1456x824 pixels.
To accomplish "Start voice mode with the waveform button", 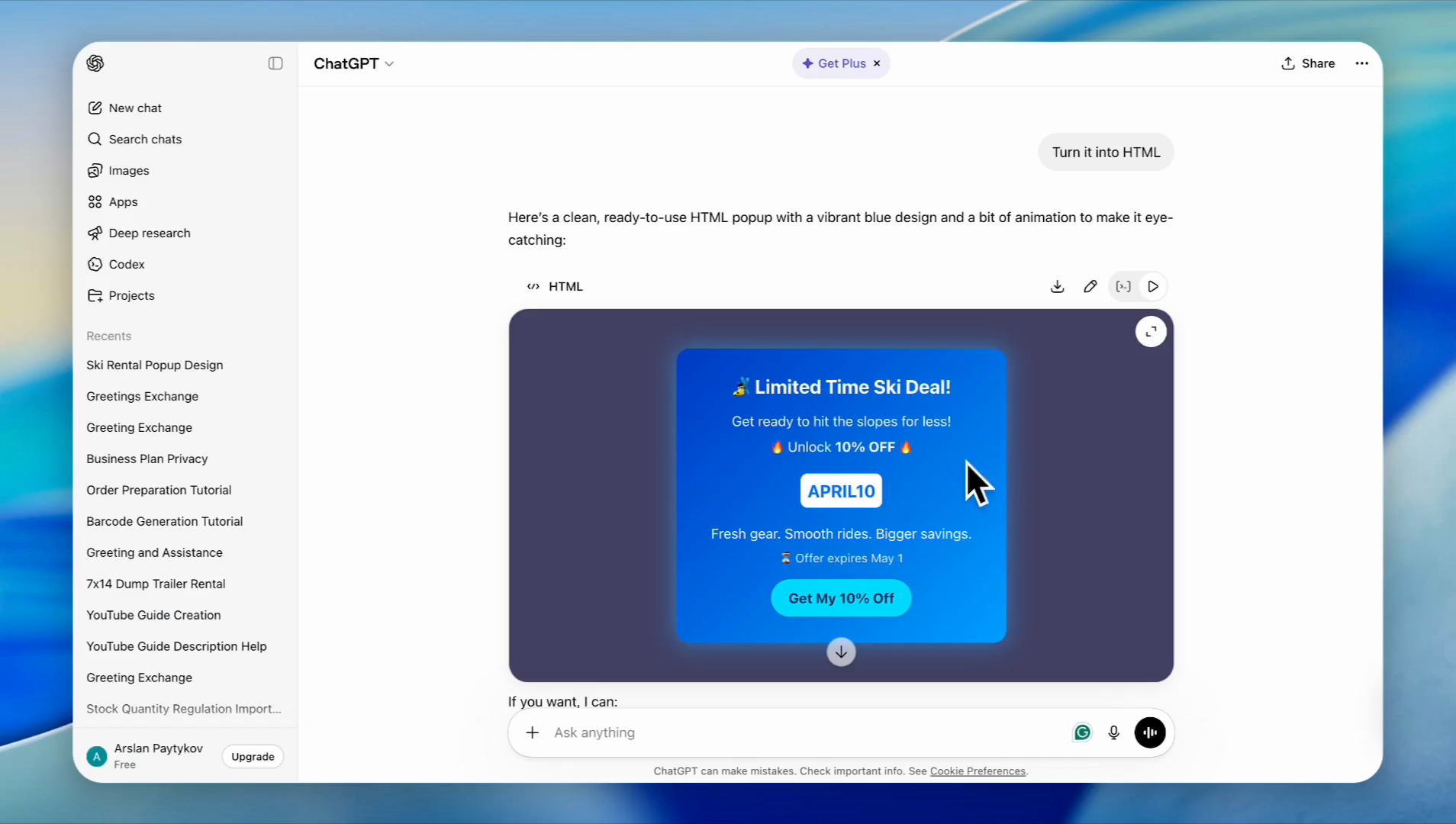I will (x=1149, y=732).
